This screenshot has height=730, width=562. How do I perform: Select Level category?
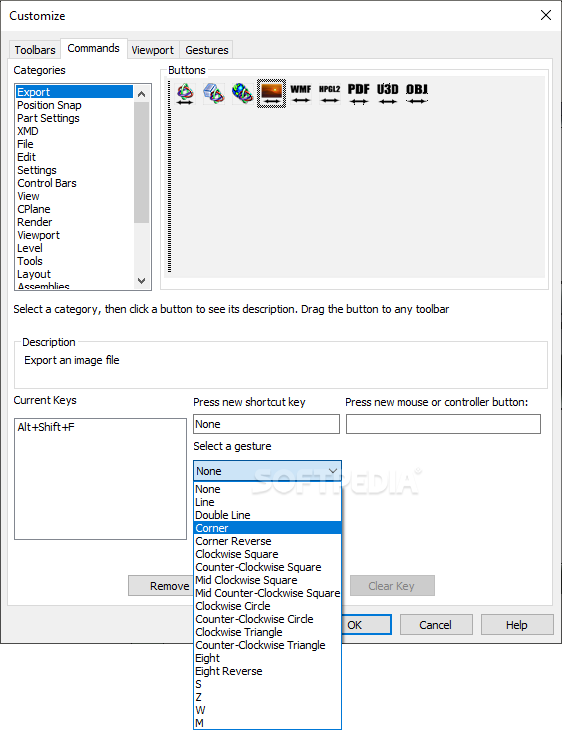point(74,248)
